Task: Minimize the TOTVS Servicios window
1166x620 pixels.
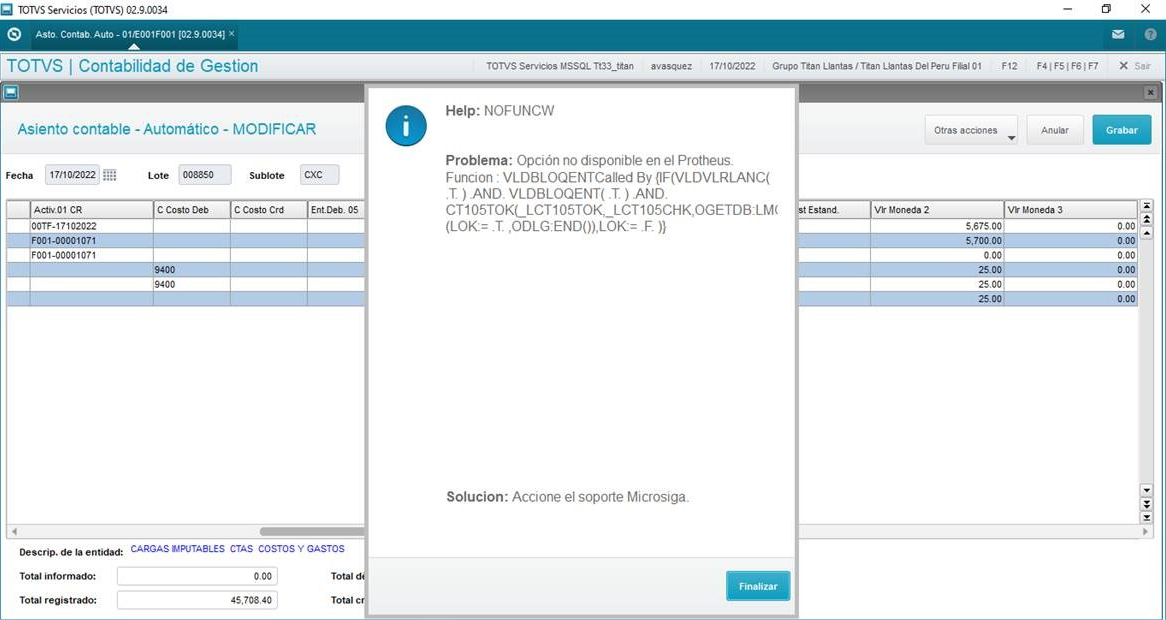Action: (x=1068, y=10)
